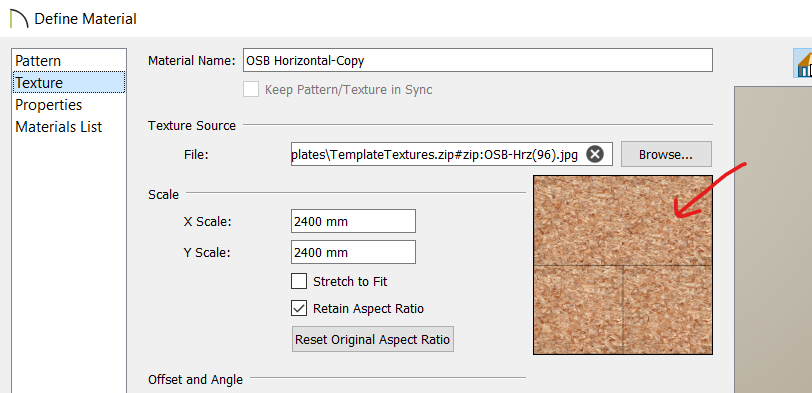Click the house preview icon at top right
The width and height of the screenshot is (812, 393).
tap(803, 63)
